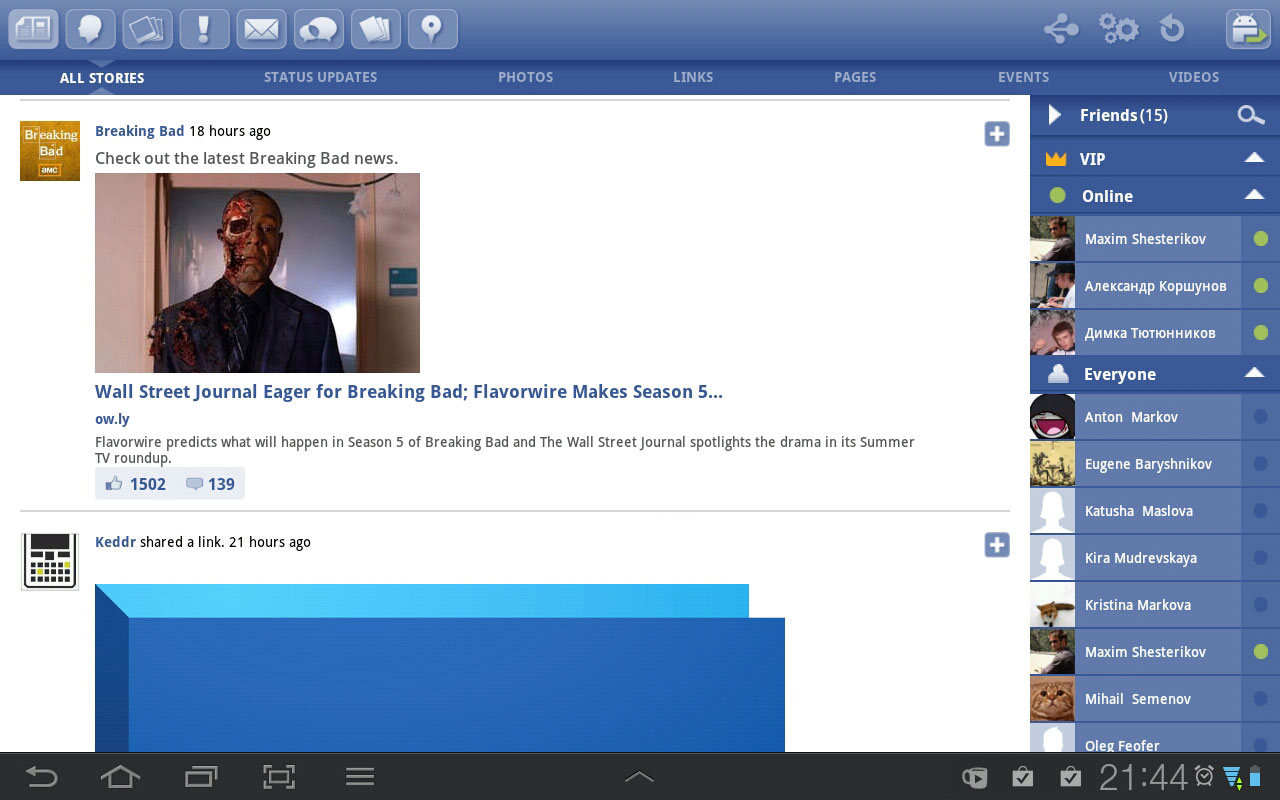The width and height of the screenshot is (1280, 800).
Task: Expand the bottom bar up chevron
Action: tap(639, 777)
